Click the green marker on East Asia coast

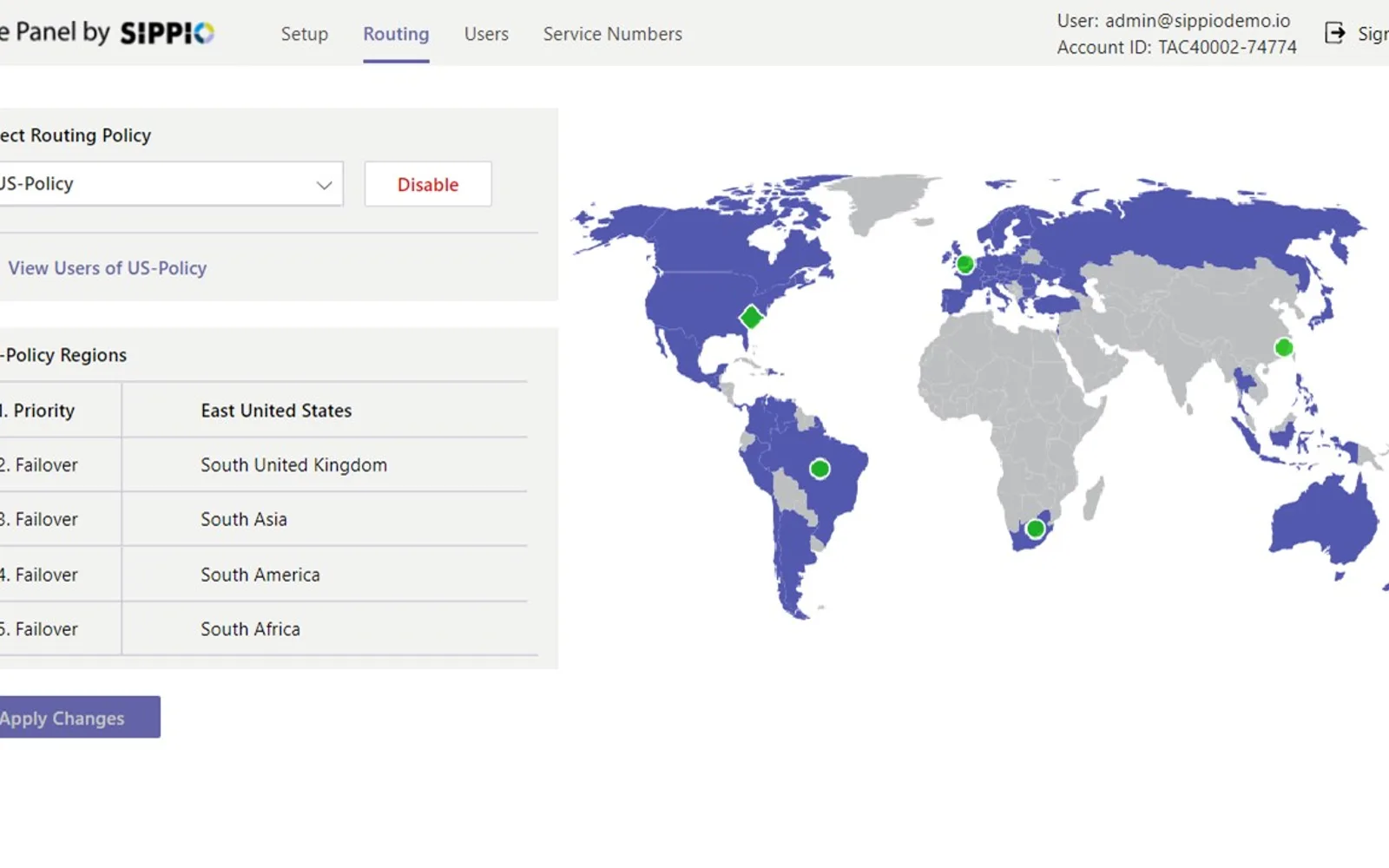[x=1283, y=348]
